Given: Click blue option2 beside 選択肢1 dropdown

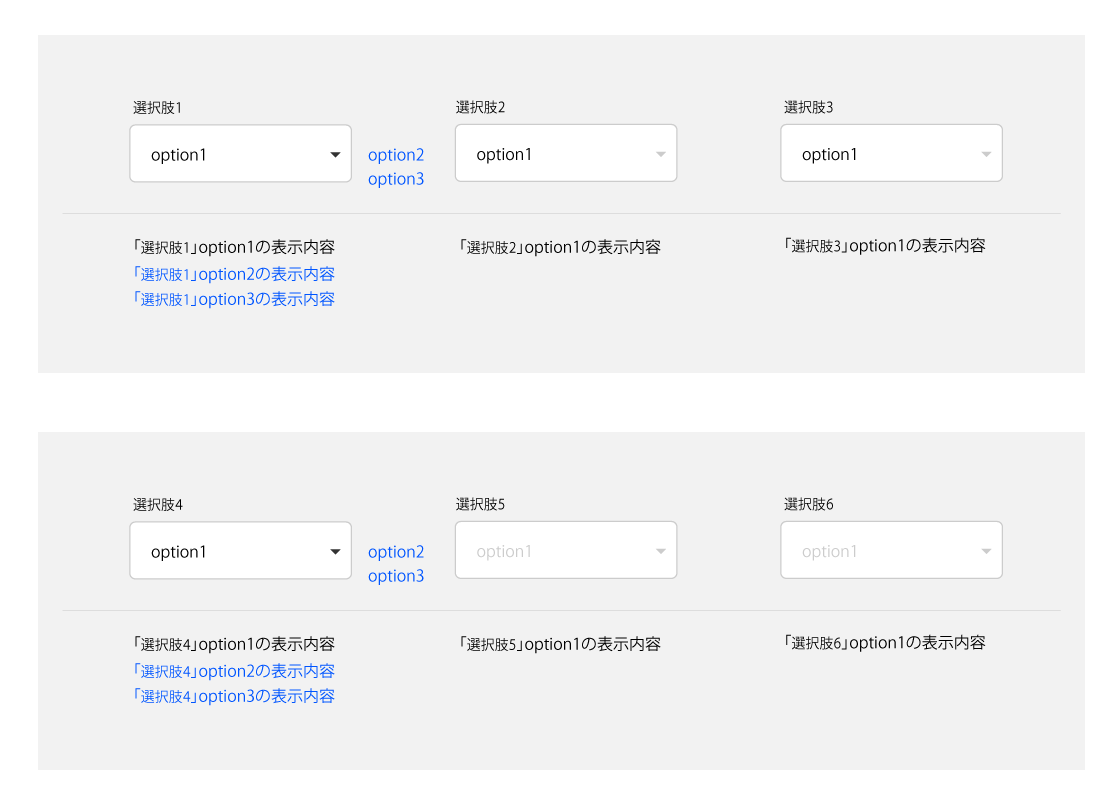Looking at the screenshot, I should 396,156.
